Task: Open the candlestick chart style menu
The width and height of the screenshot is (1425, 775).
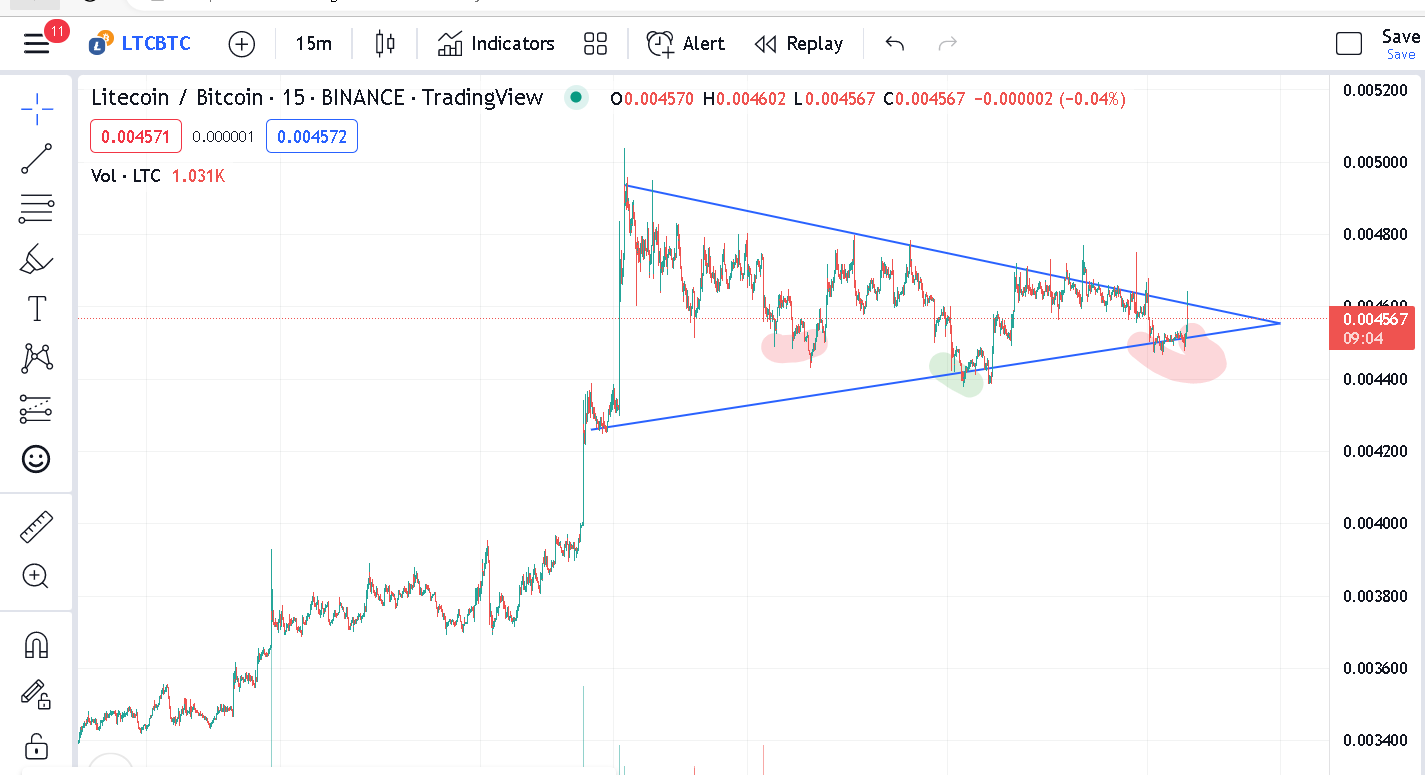Action: (x=385, y=43)
